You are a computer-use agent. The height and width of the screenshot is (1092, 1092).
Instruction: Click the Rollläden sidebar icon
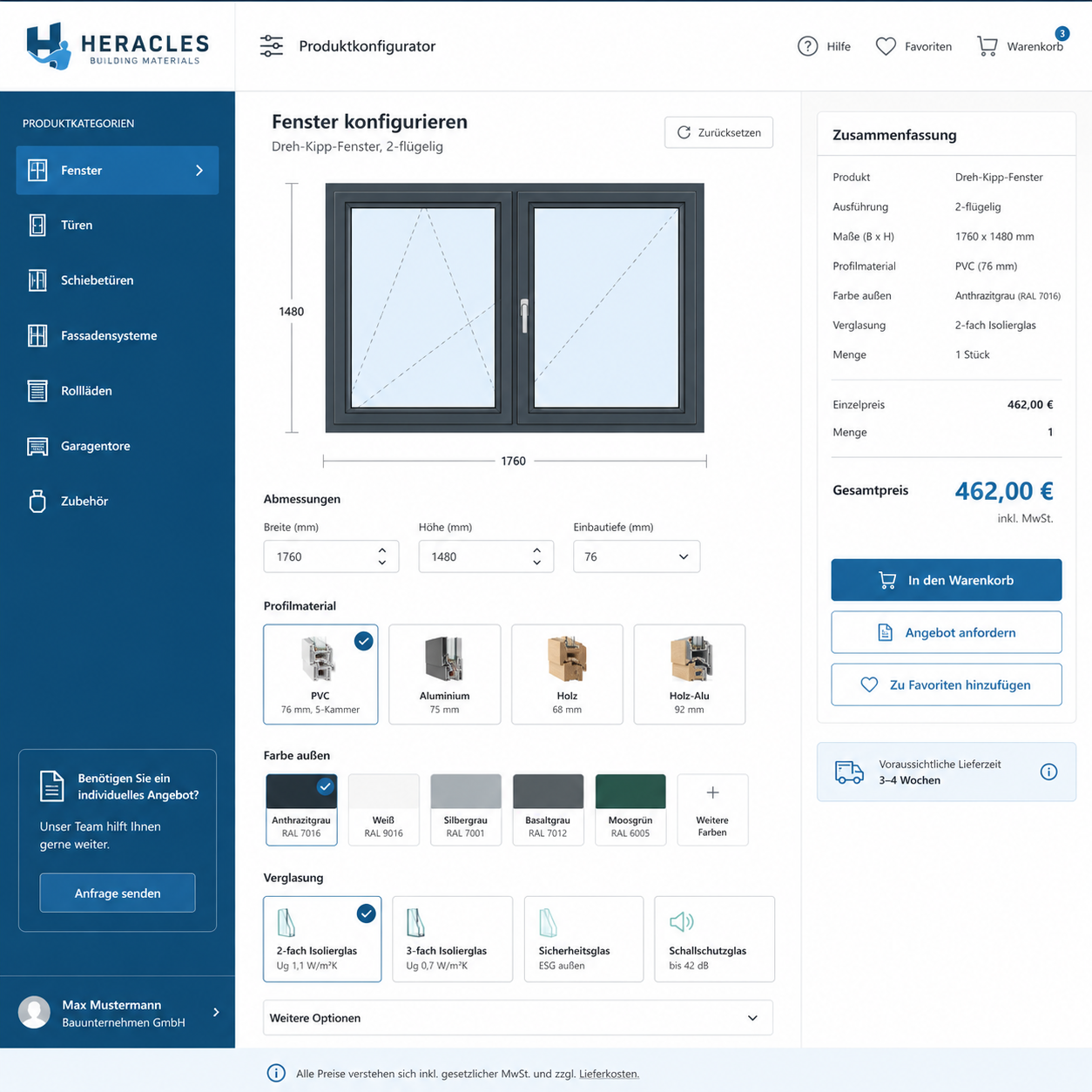point(37,391)
